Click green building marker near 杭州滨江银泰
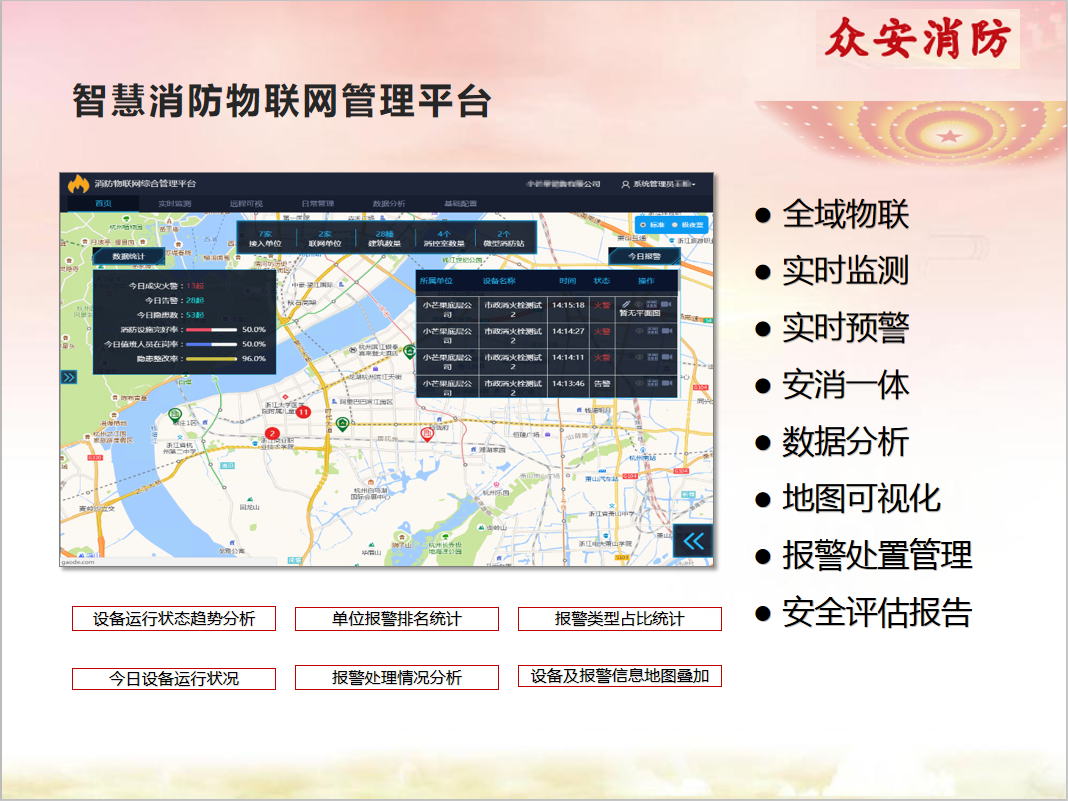Image resolution: width=1068 pixels, height=801 pixels. (409, 351)
